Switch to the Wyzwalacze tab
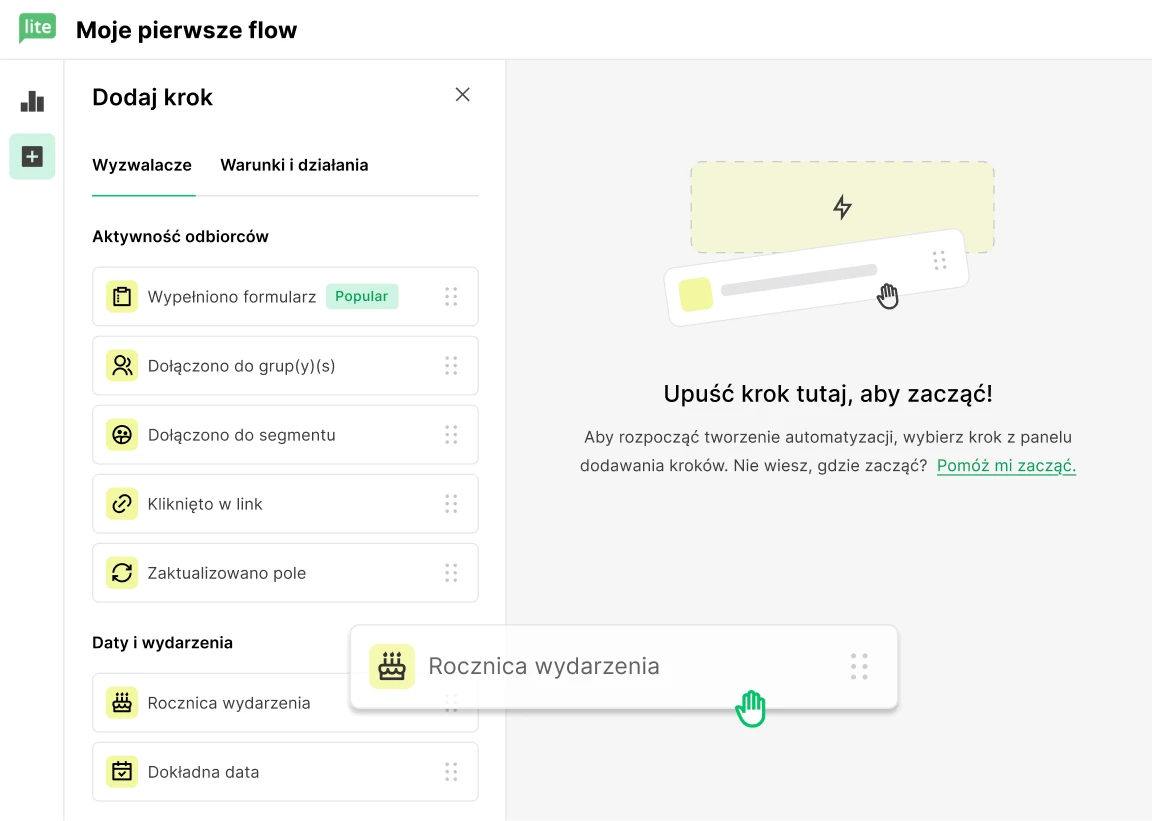Viewport: 1152px width, 821px height. tap(142, 165)
